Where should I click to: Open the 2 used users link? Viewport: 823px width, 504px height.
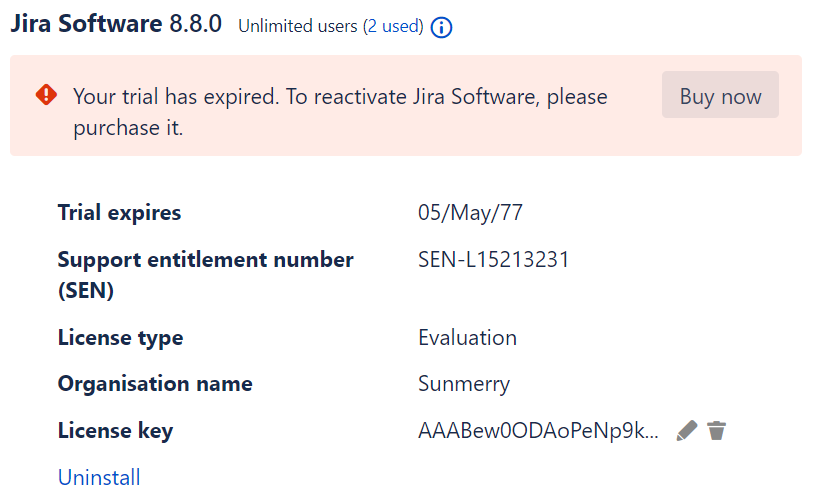pos(393,26)
